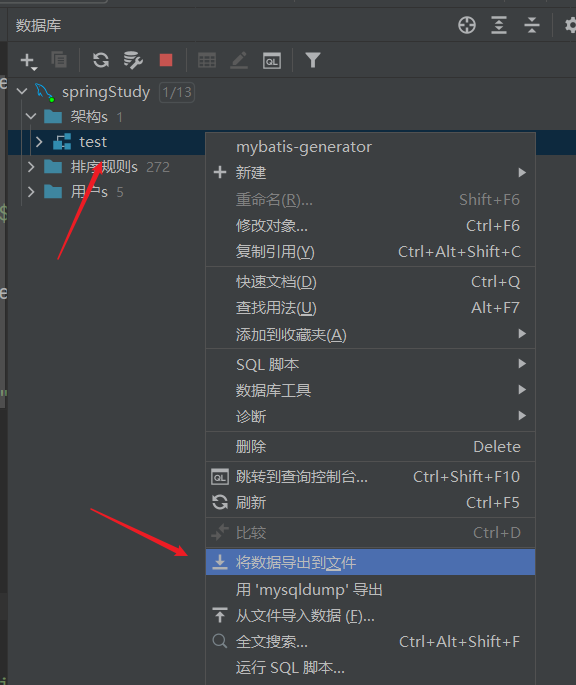Image resolution: width=576 pixels, height=685 pixels.
Task: Click the disabled 比较 menu entry
Action: [x=370, y=533]
